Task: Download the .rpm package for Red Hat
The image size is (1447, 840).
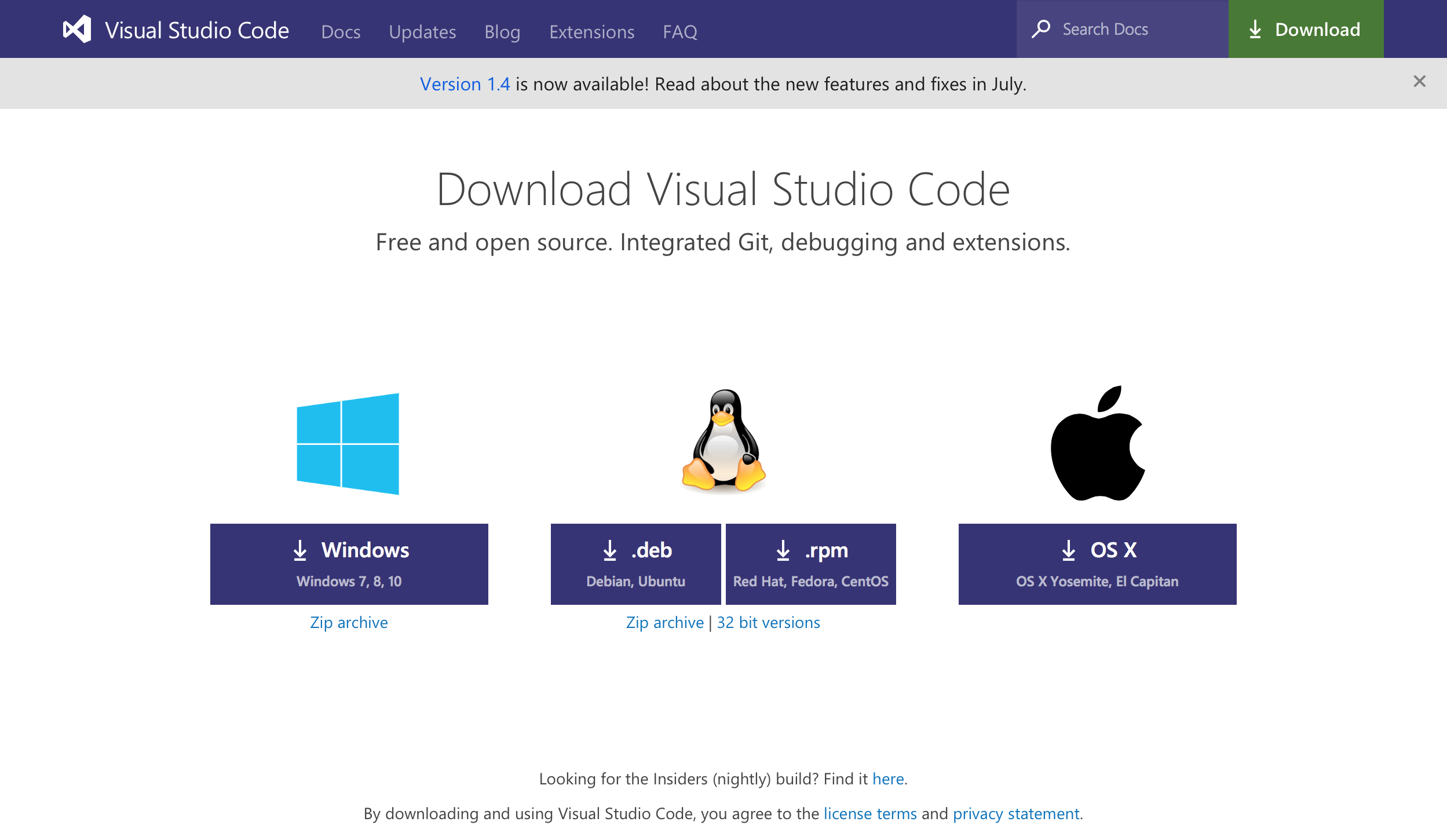Action: pyautogui.click(x=810, y=564)
